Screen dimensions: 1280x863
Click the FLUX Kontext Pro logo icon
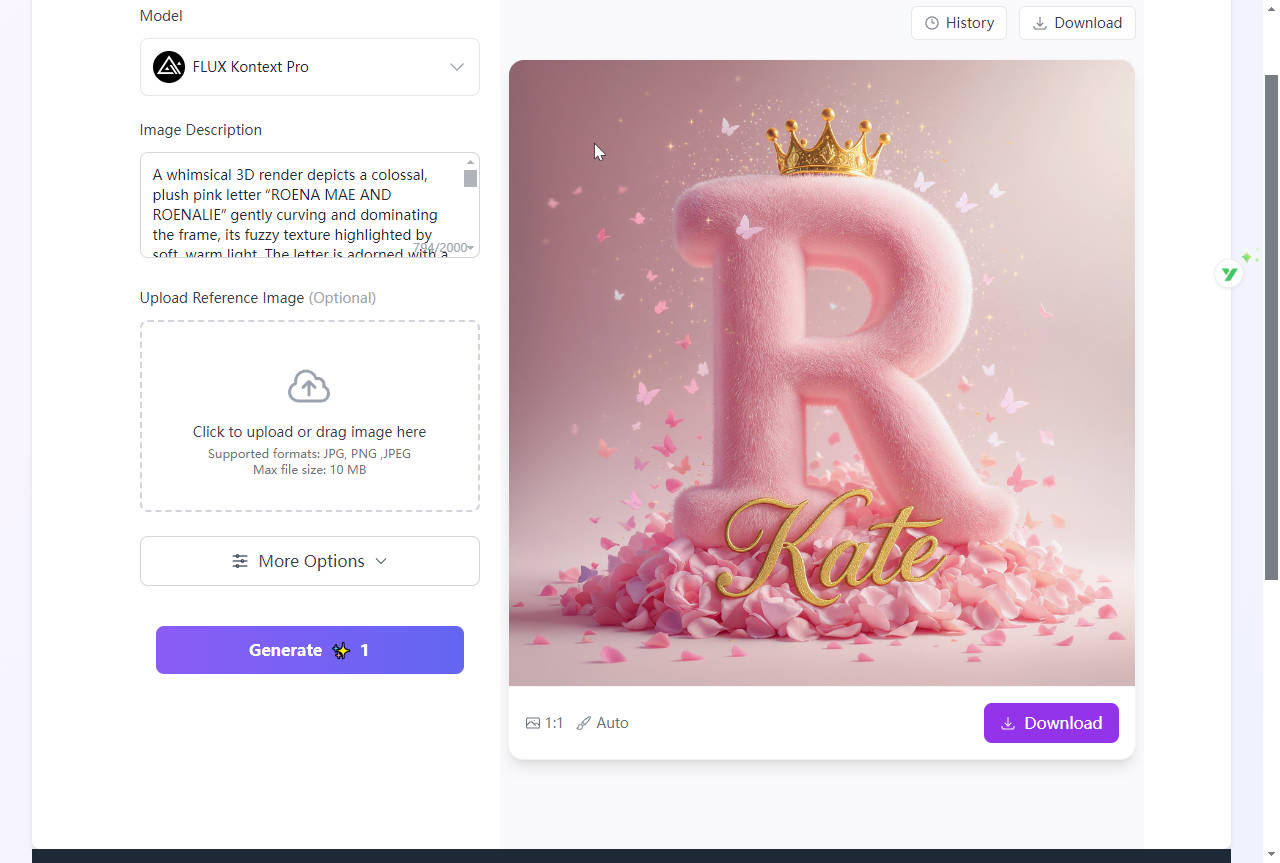(169, 67)
